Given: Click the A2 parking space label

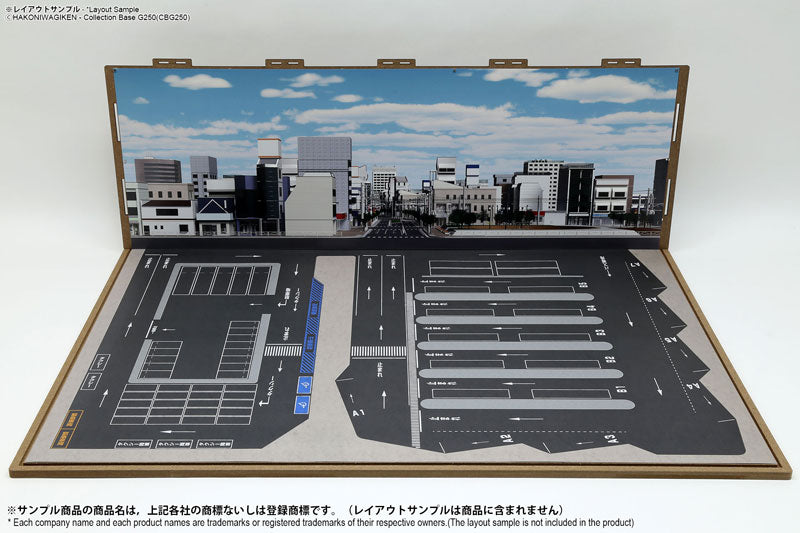Looking at the screenshot, I should tap(506, 437).
